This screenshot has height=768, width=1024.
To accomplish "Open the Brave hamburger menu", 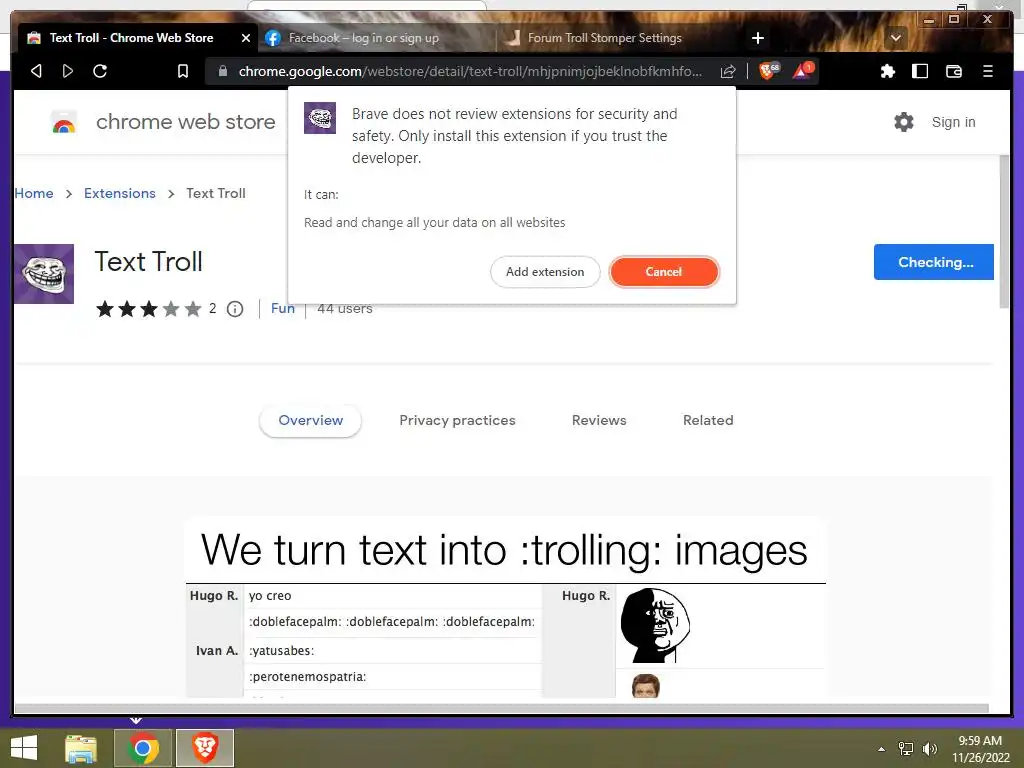I will tap(988, 71).
